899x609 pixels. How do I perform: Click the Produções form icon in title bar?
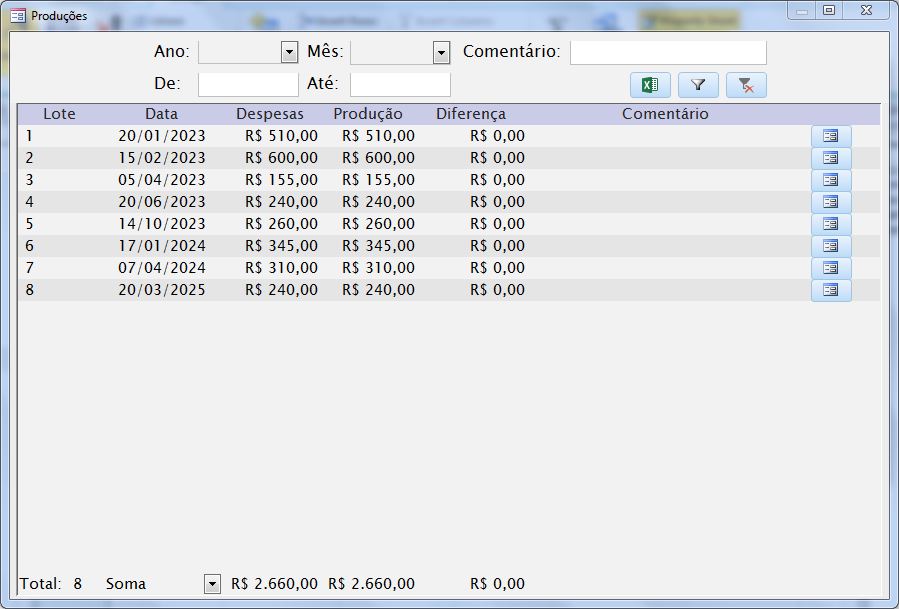17,16
